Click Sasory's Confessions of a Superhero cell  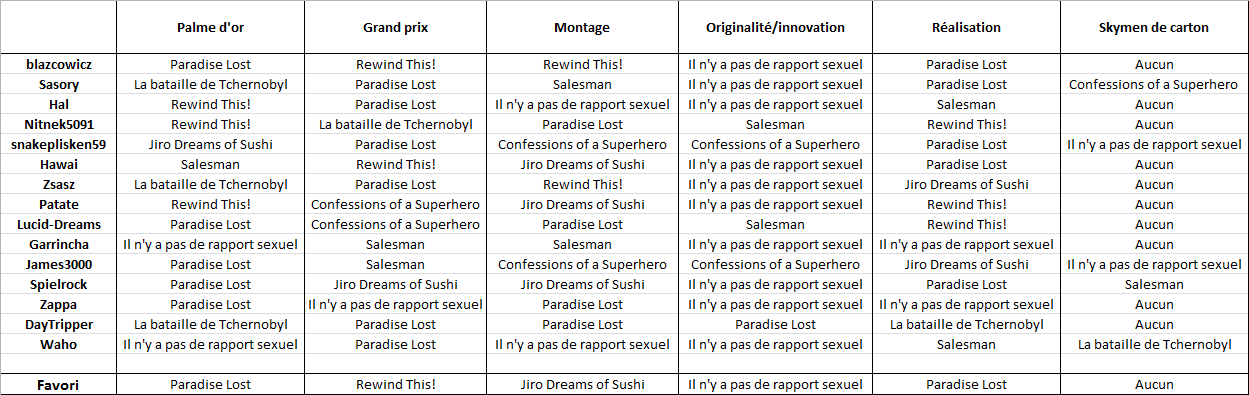(x=1154, y=84)
